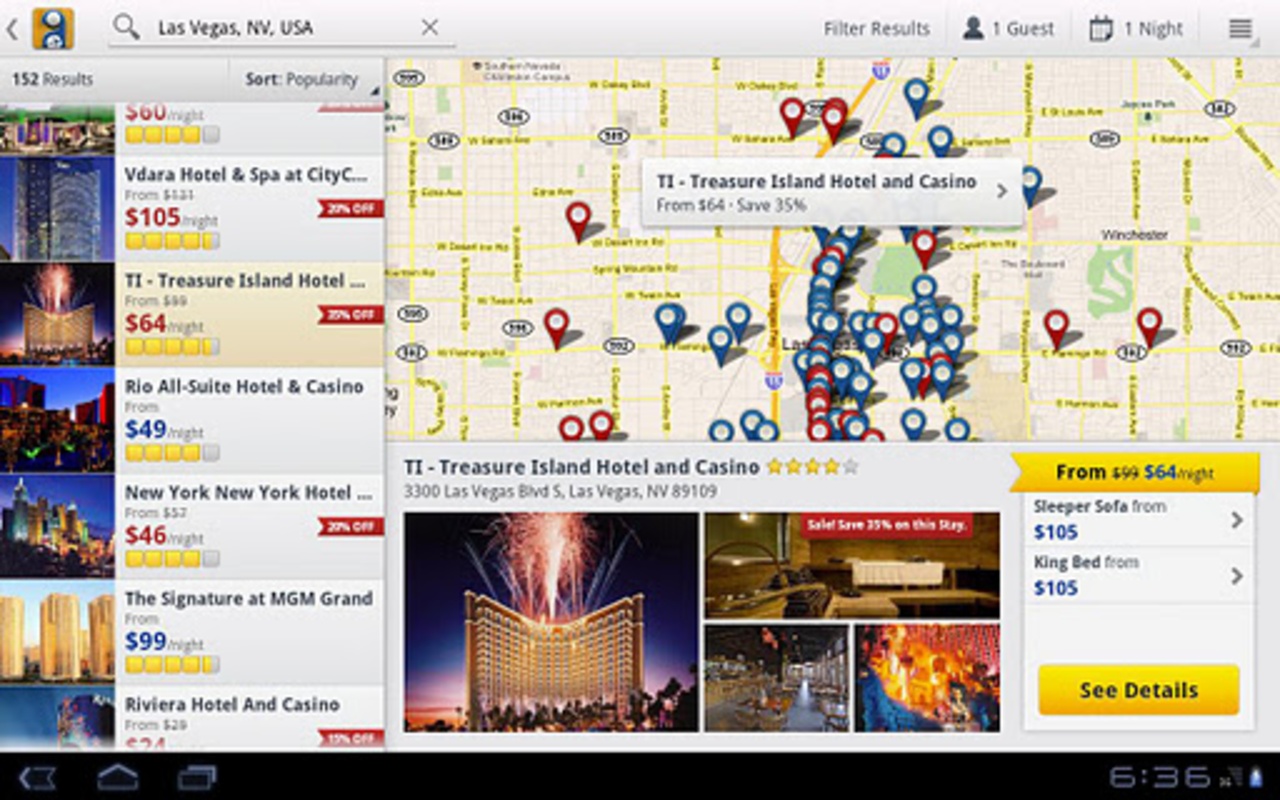Open the hotel app logo icon
Image resolution: width=1280 pixels, height=800 pixels.
click(x=53, y=28)
